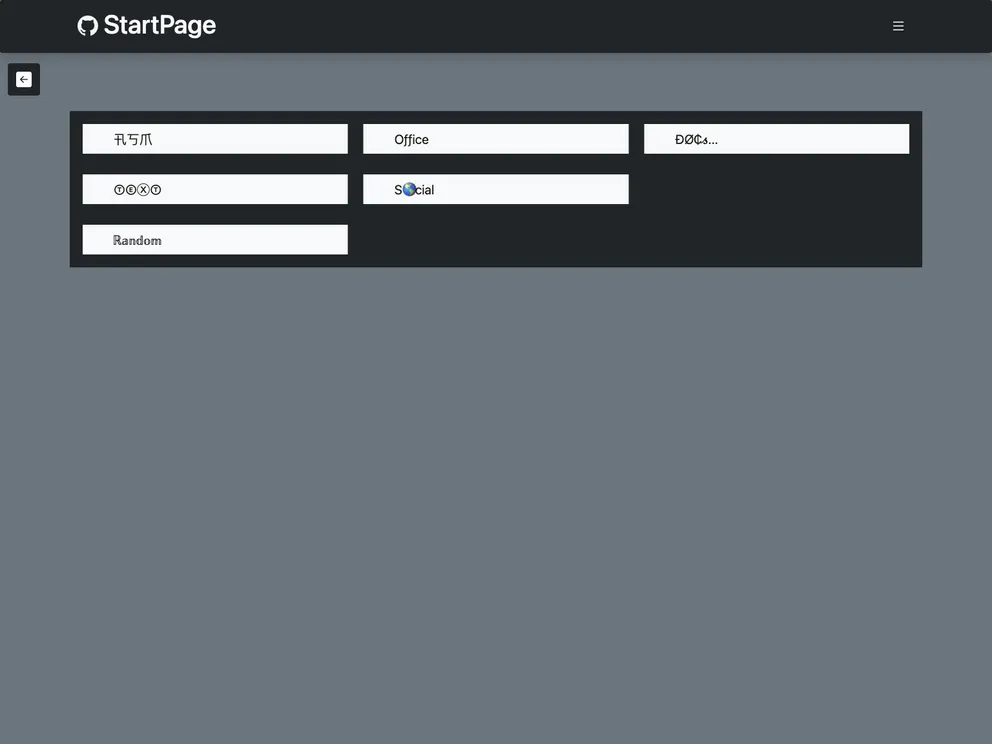Click the globe emoji in Social
The width and height of the screenshot is (992, 744).
pyautogui.click(x=408, y=190)
